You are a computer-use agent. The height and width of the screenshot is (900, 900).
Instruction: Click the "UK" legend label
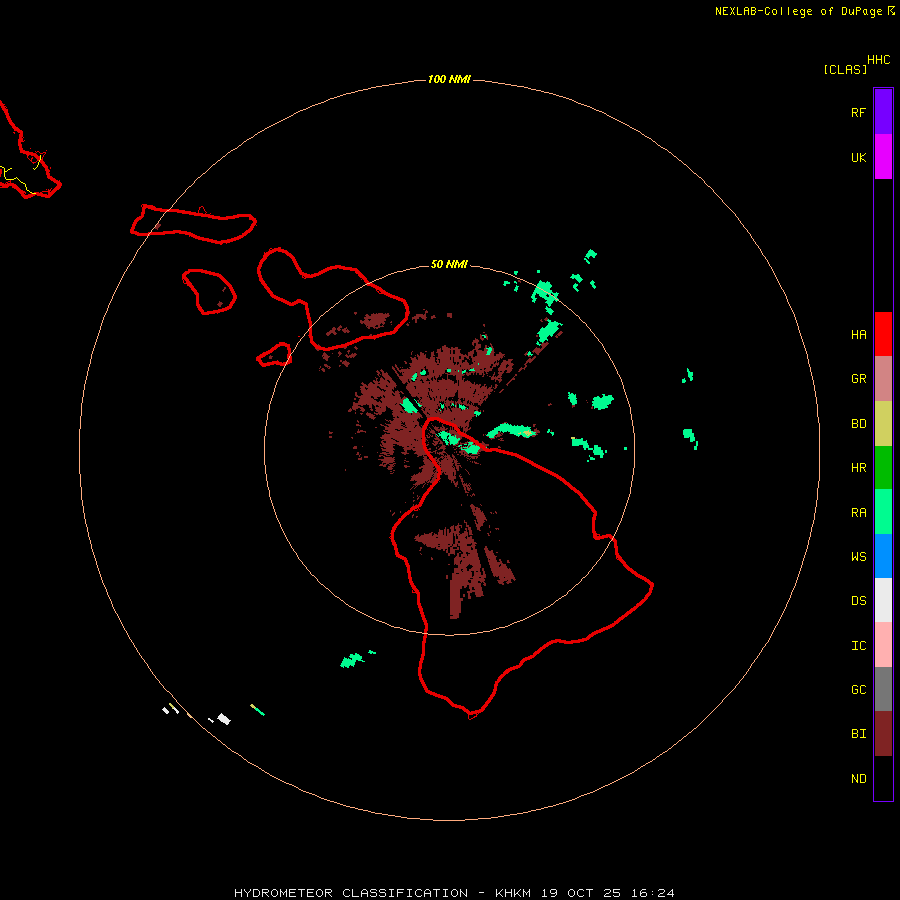(x=858, y=157)
